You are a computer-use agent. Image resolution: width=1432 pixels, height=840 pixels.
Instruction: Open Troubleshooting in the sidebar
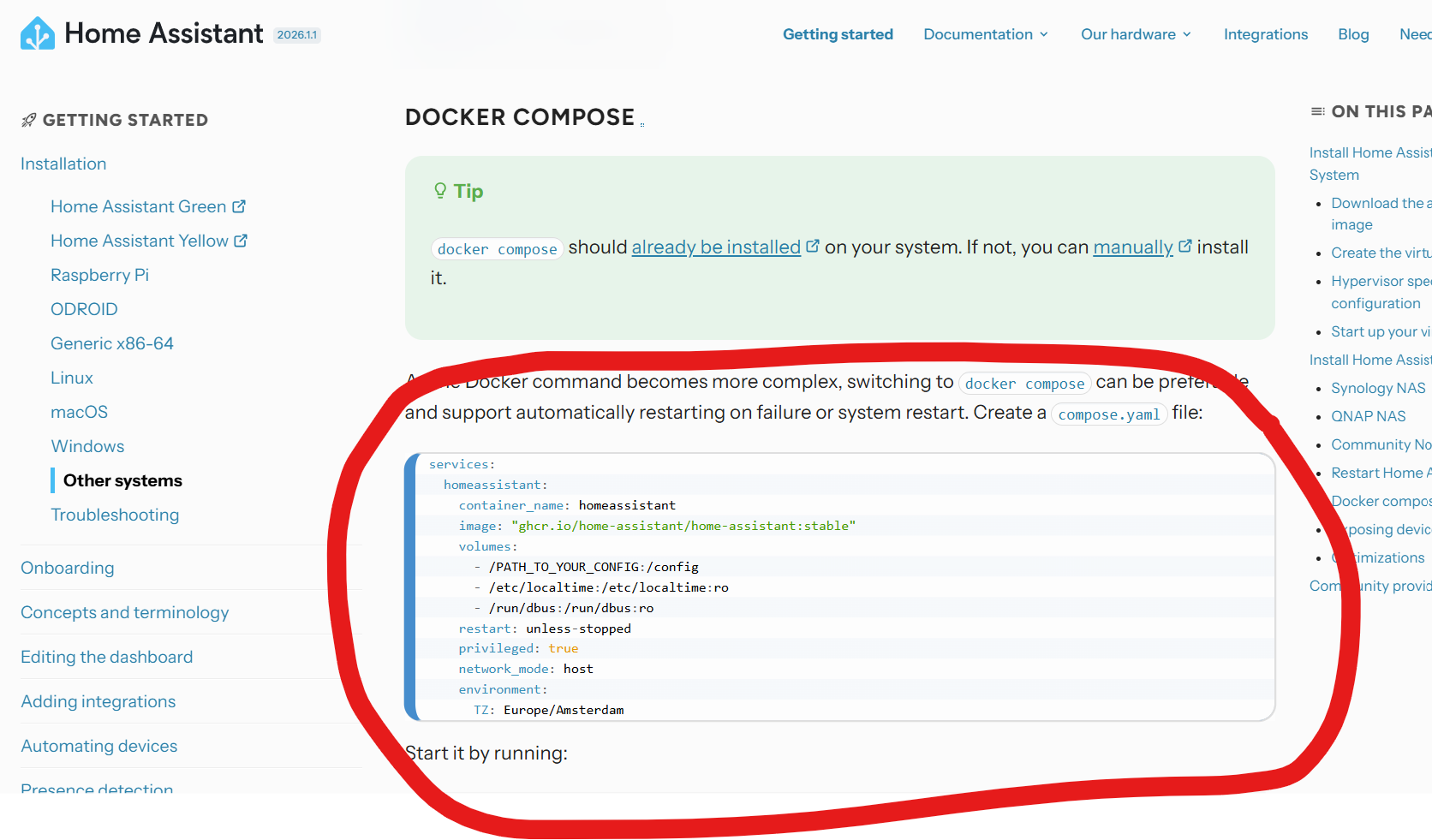(115, 515)
